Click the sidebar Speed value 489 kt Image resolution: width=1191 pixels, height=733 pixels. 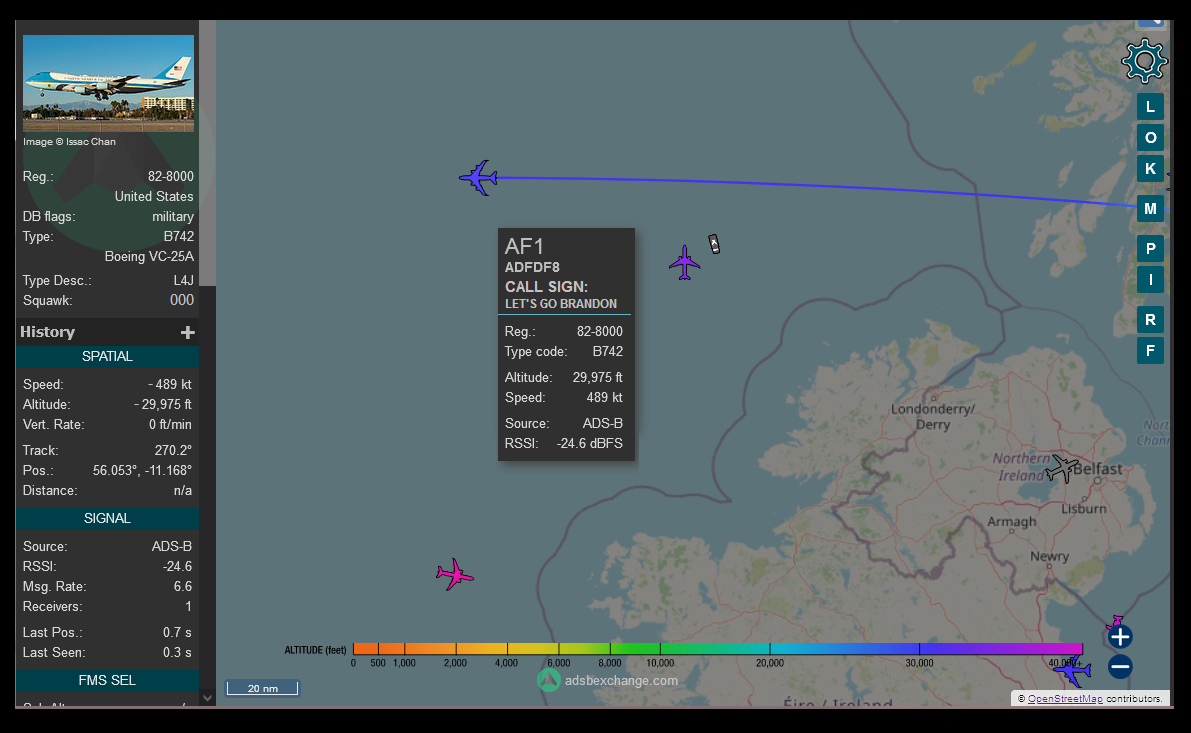click(169, 384)
